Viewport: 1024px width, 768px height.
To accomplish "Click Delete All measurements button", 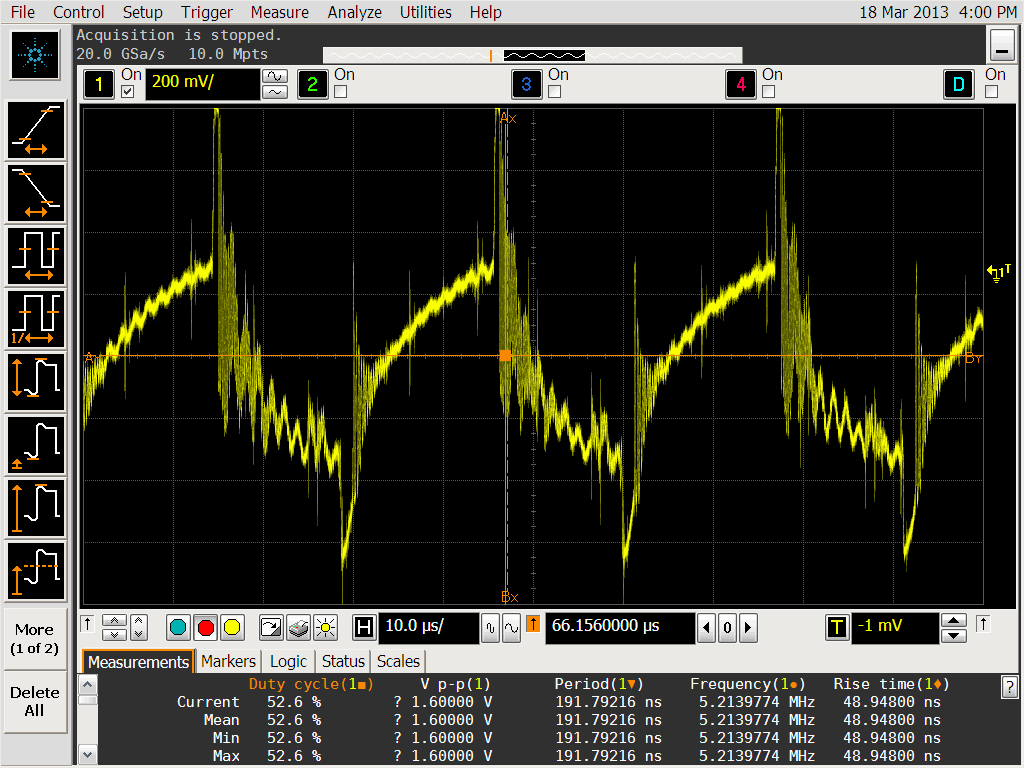I will click(x=34, y=701).
